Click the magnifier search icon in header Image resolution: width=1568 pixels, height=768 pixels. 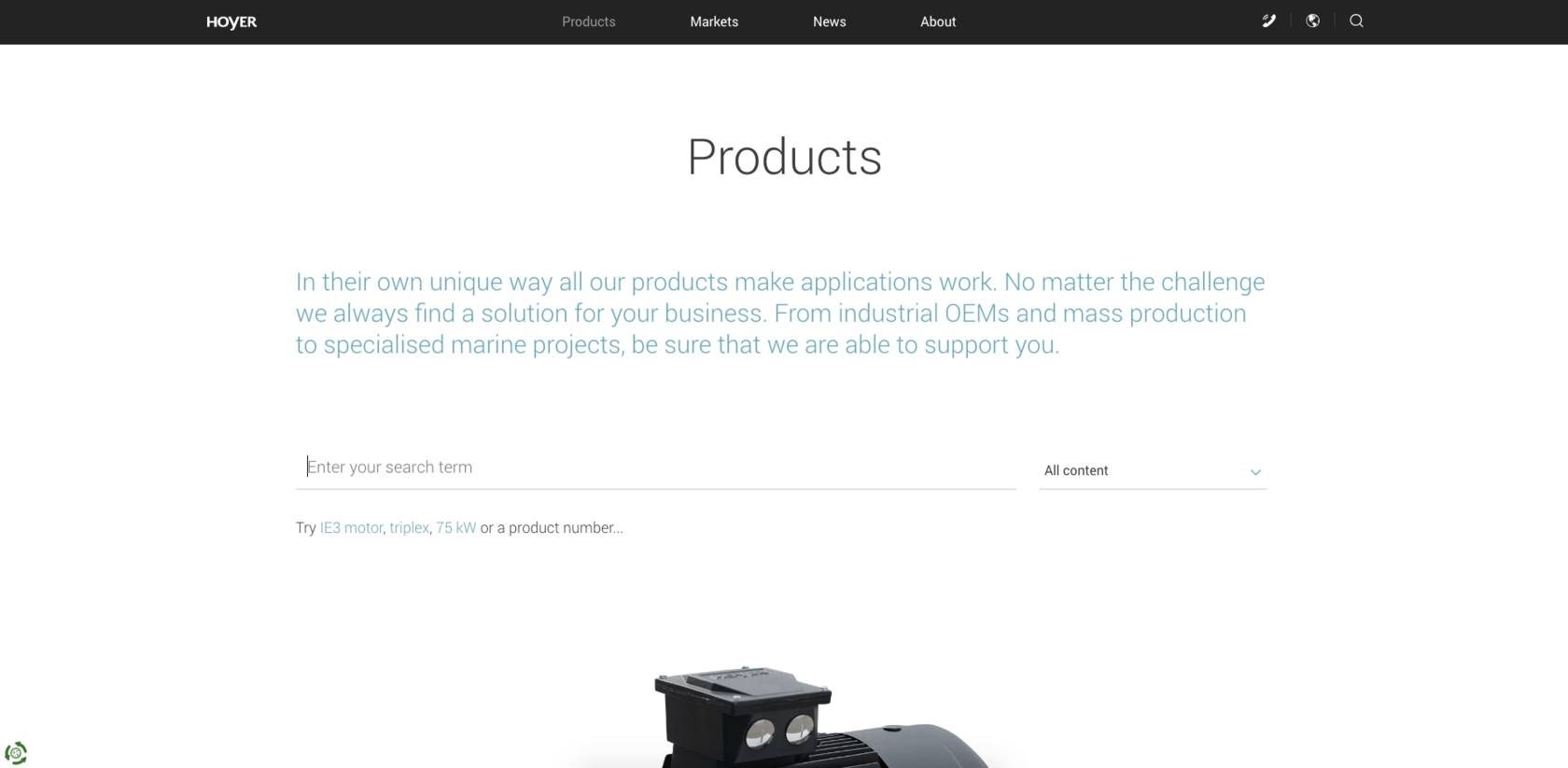click(x=1356, y=21)
